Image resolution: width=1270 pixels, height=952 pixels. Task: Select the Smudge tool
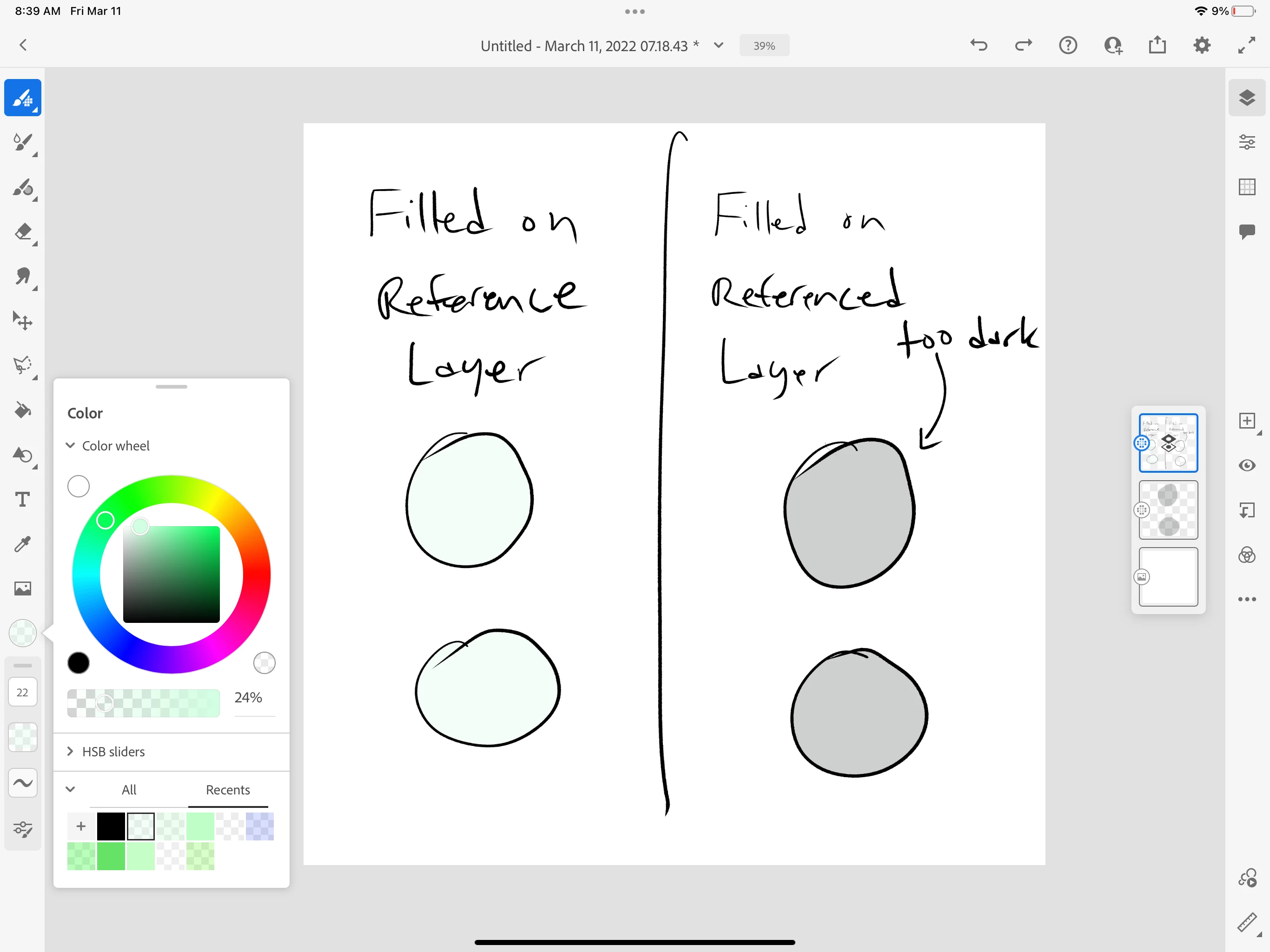pyautogui.click(x=23, y=277)
